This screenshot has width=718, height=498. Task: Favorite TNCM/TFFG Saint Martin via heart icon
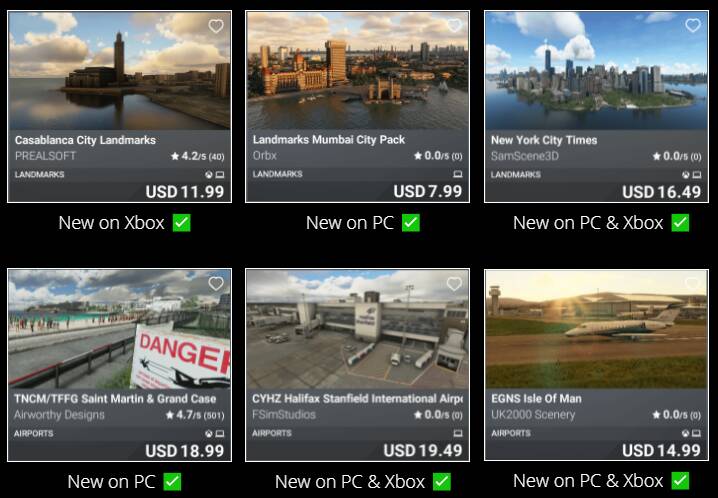(x=216, y=284)
